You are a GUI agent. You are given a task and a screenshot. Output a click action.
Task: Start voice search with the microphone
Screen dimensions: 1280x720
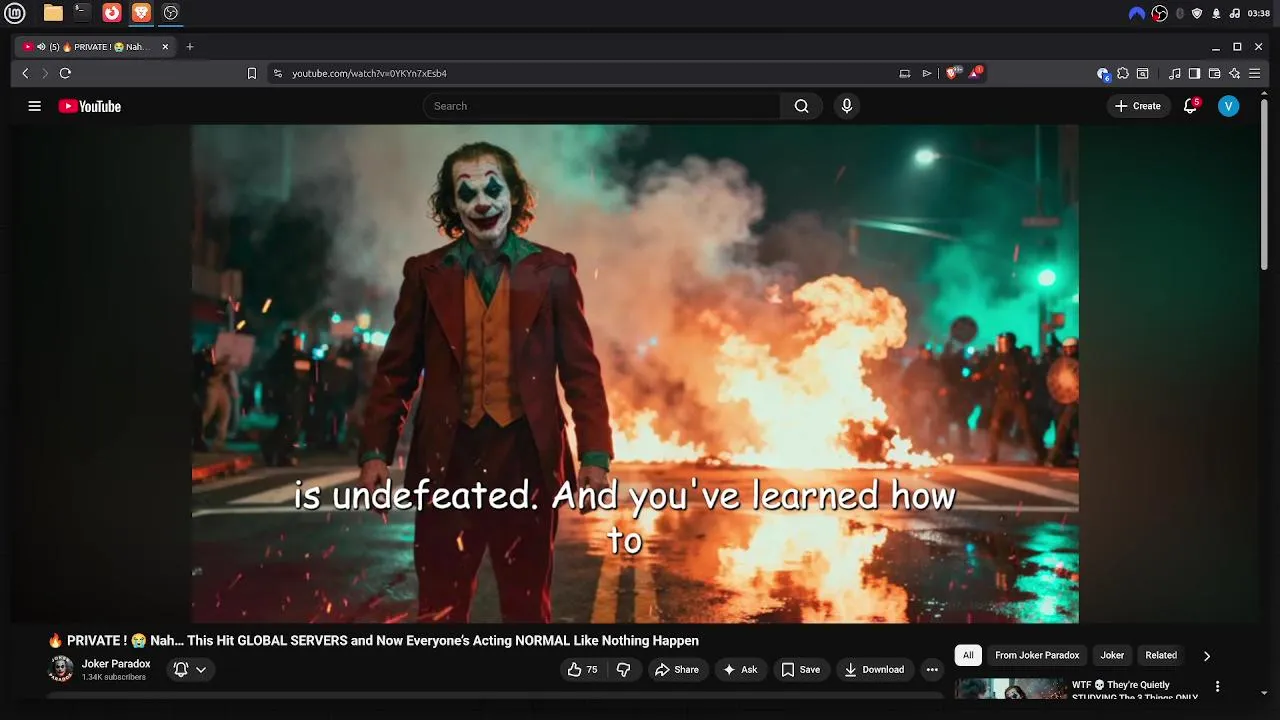click(847, 106)
